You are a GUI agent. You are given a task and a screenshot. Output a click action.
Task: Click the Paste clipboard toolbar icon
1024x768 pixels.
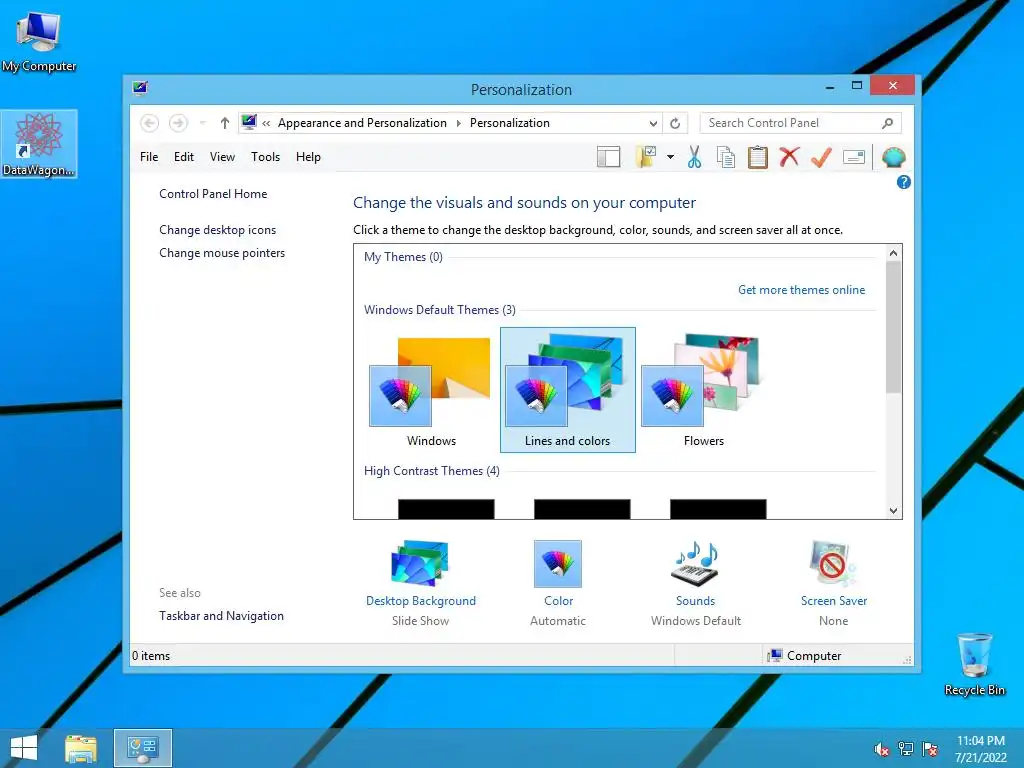point(758,157)
